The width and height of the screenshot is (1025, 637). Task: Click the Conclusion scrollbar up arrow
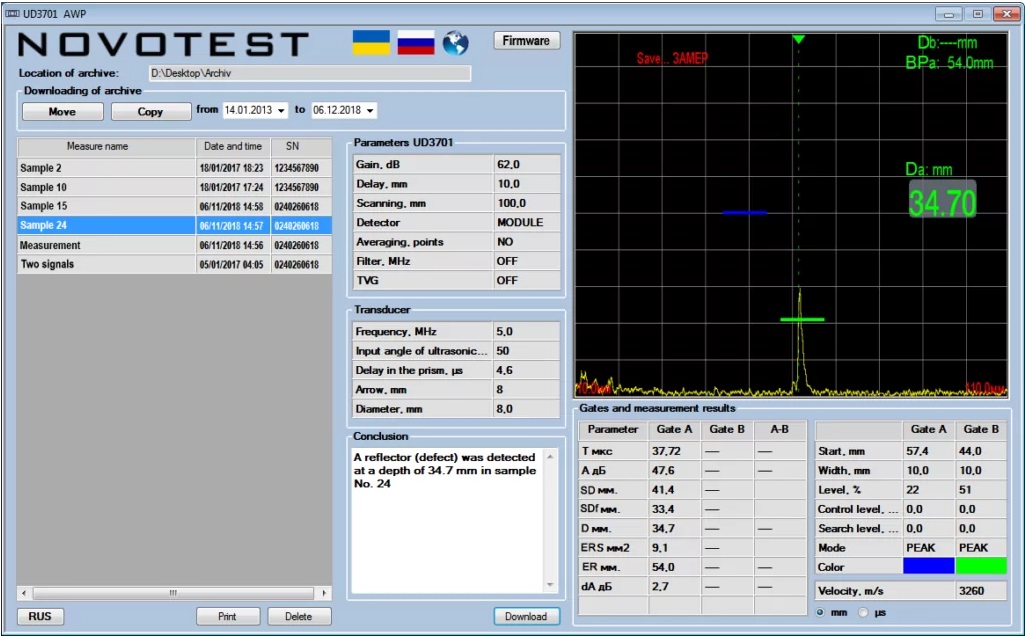pyautogui.click(x=550, y=456)
